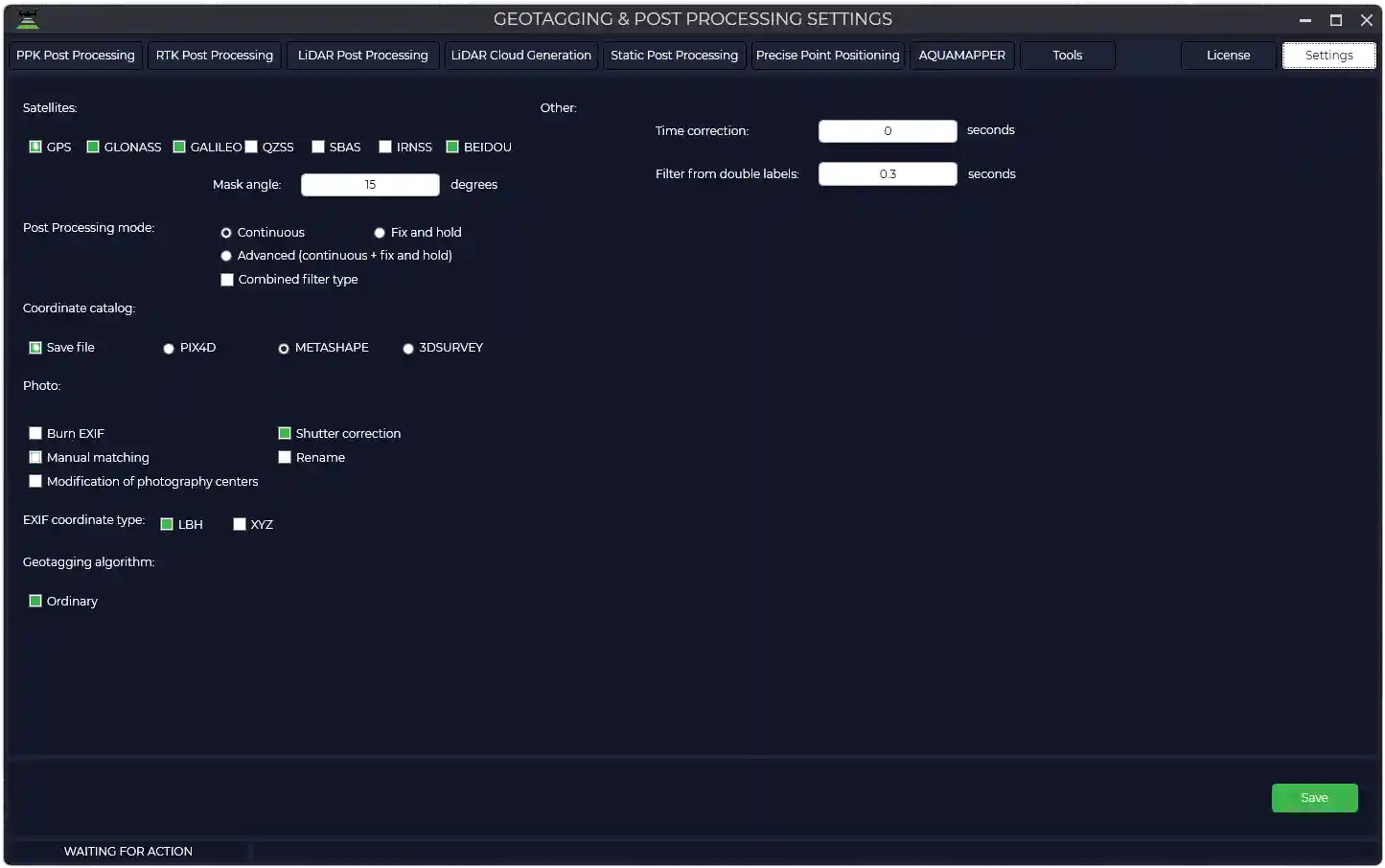Enable the Rename photo checkbox
The width and height of the screenshot is (1385, 868).
[285, 457]
